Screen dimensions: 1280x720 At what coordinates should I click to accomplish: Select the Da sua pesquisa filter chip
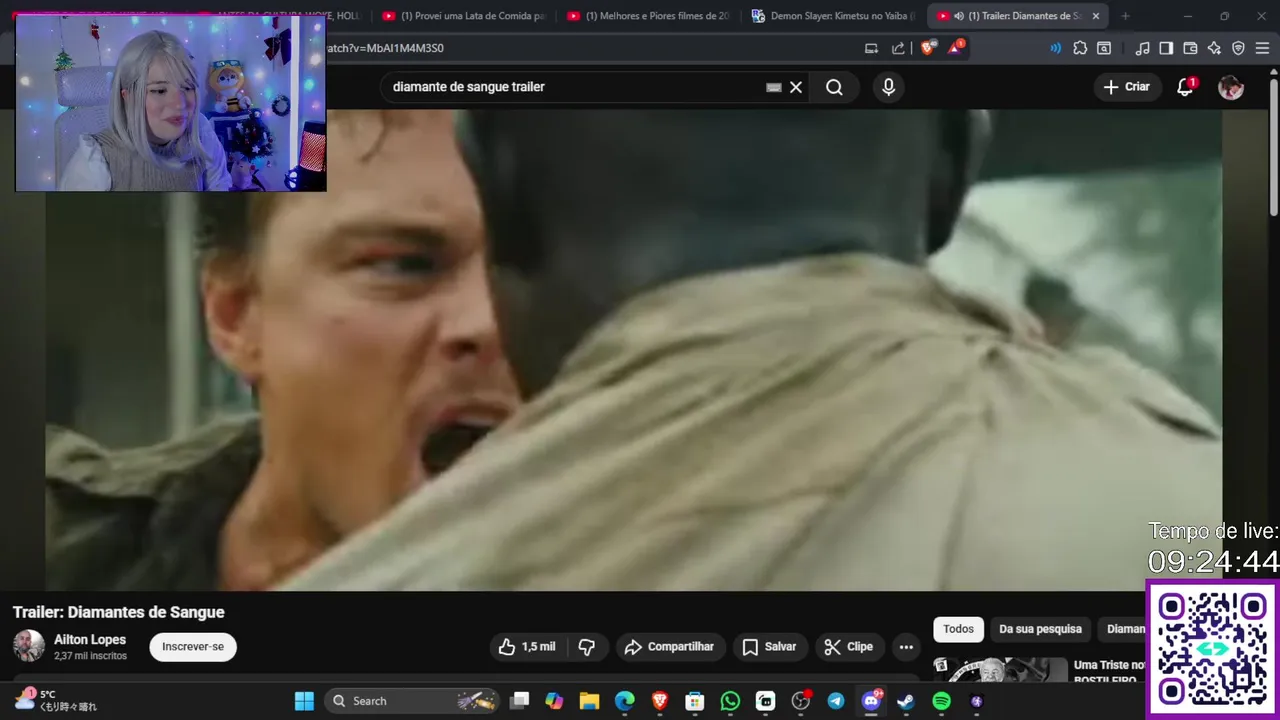pyautogui.click(x=1040, y=629)
